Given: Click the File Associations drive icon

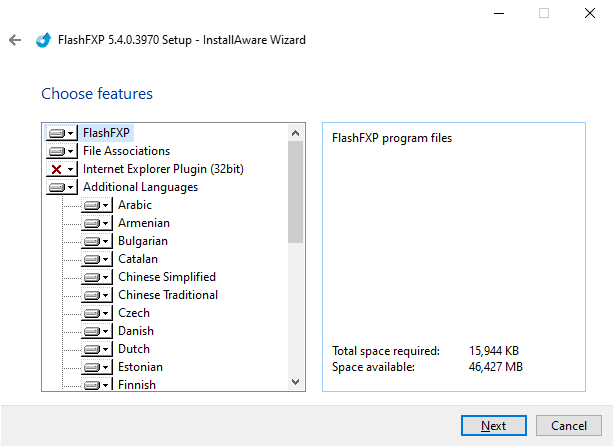Looking at the screenshot, I should [57, 151].
